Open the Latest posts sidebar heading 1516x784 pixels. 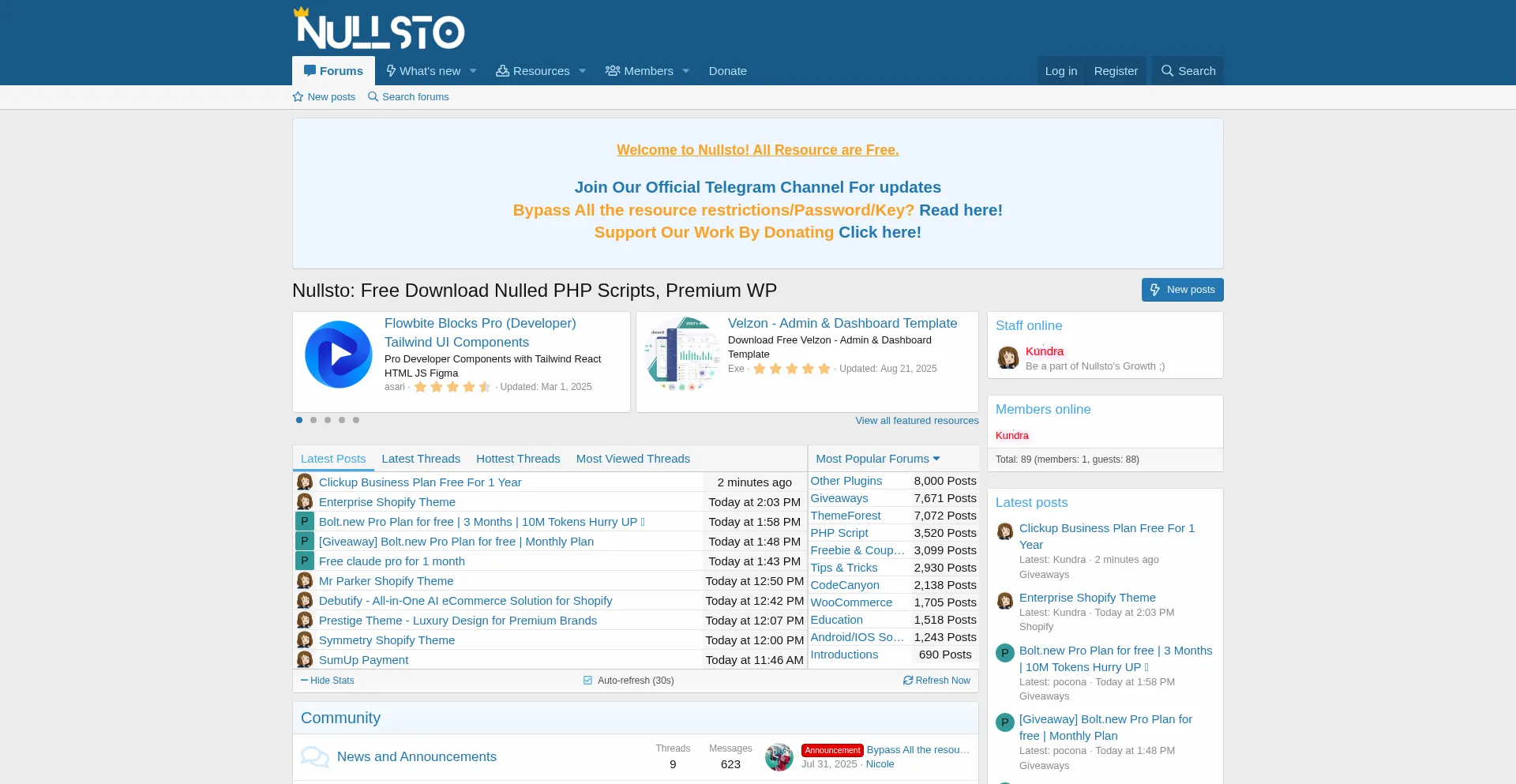point(1031,503)
